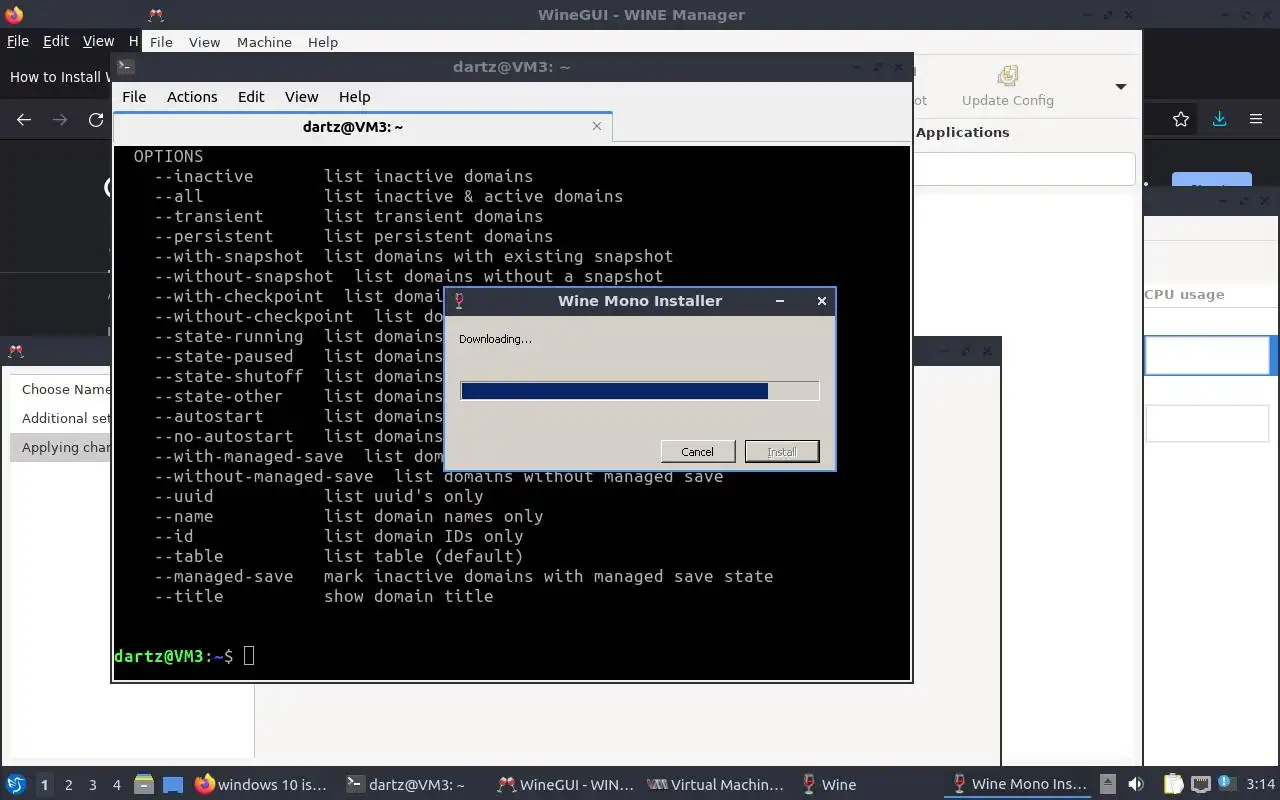Open the terminal Actions menu
Screen dimensions: 1280x800
(192, 97)
